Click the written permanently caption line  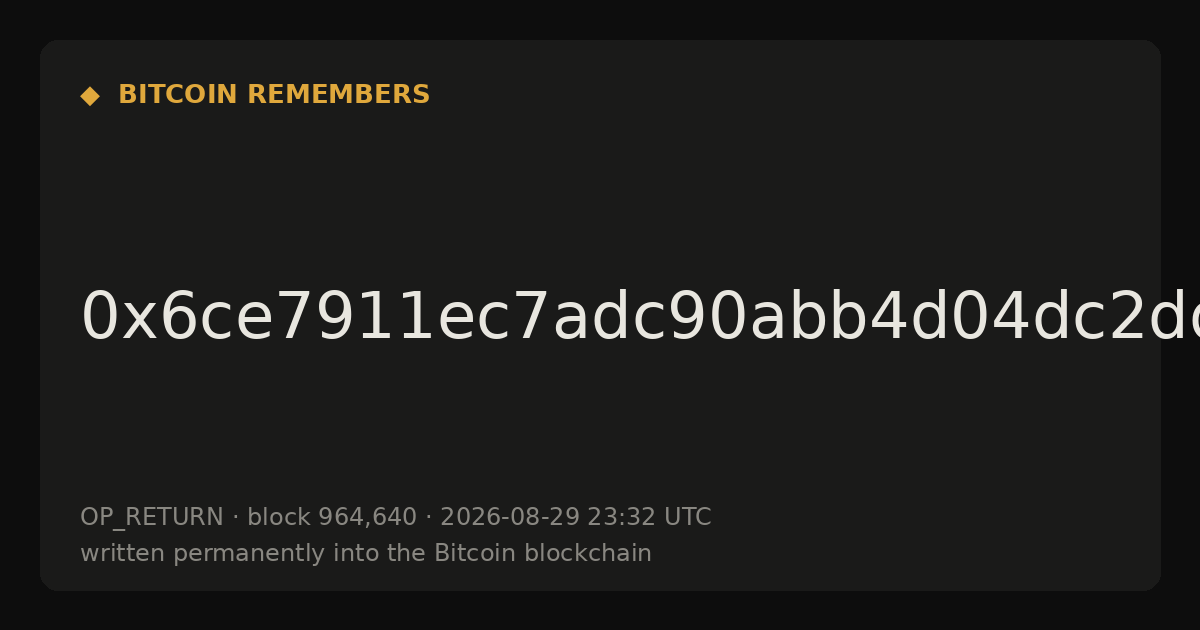pos(366,554)
